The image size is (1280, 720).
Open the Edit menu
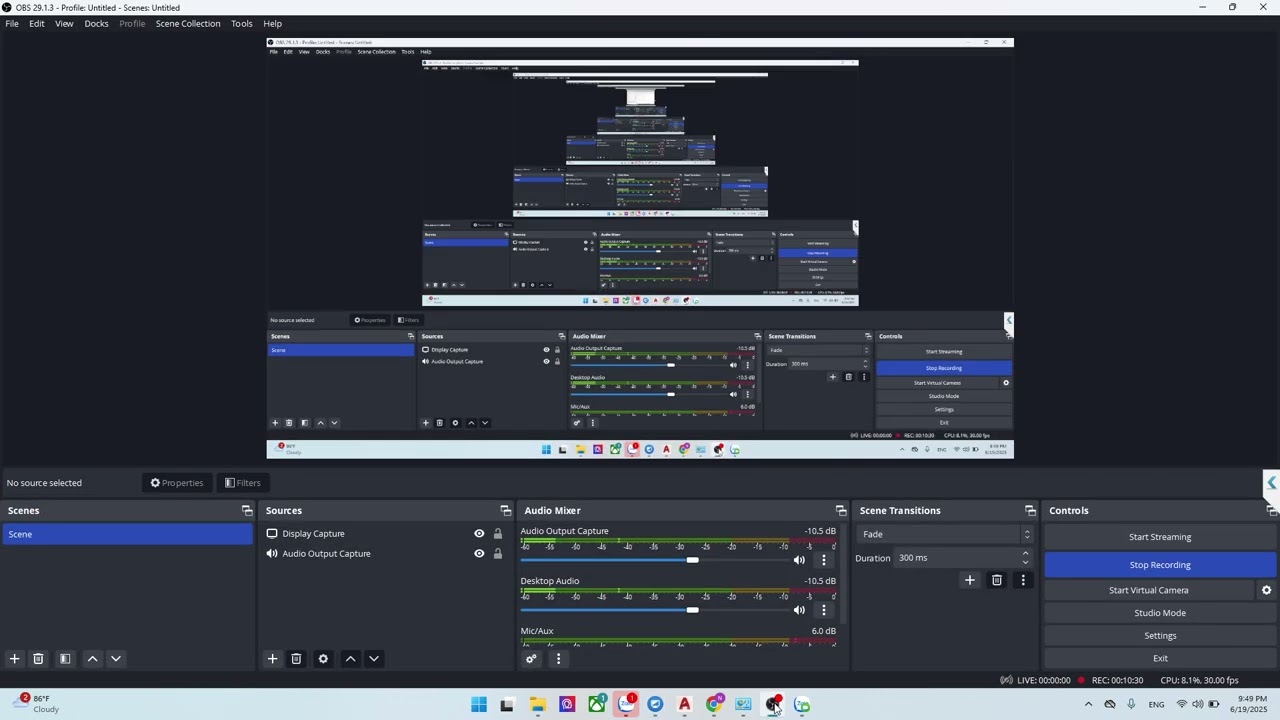pyautogui.click(x=37, y=23)
